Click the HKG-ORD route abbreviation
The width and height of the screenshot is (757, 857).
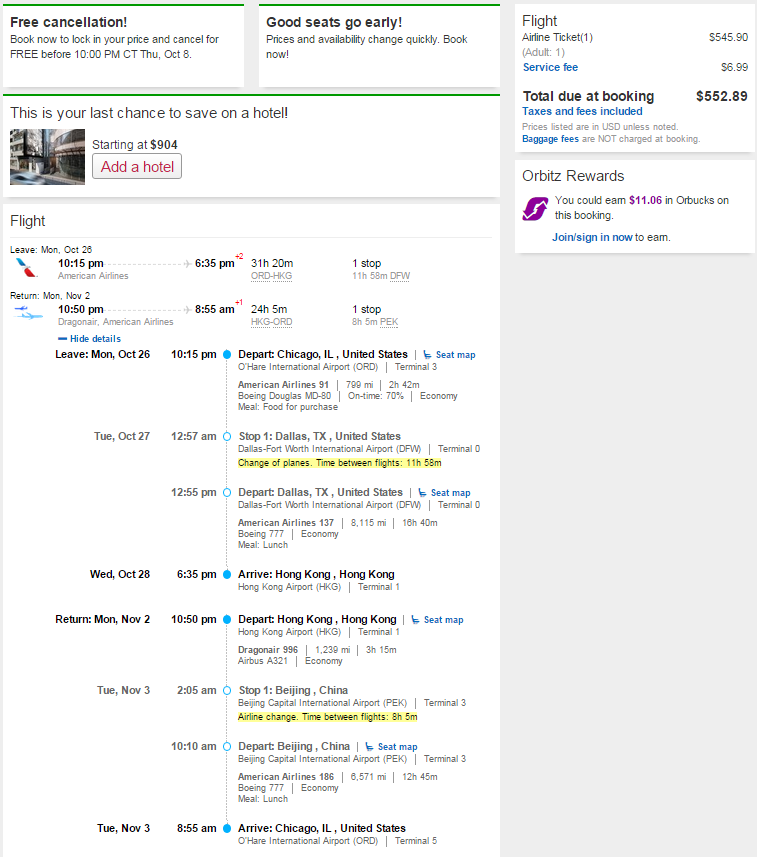tap(271, 322)
